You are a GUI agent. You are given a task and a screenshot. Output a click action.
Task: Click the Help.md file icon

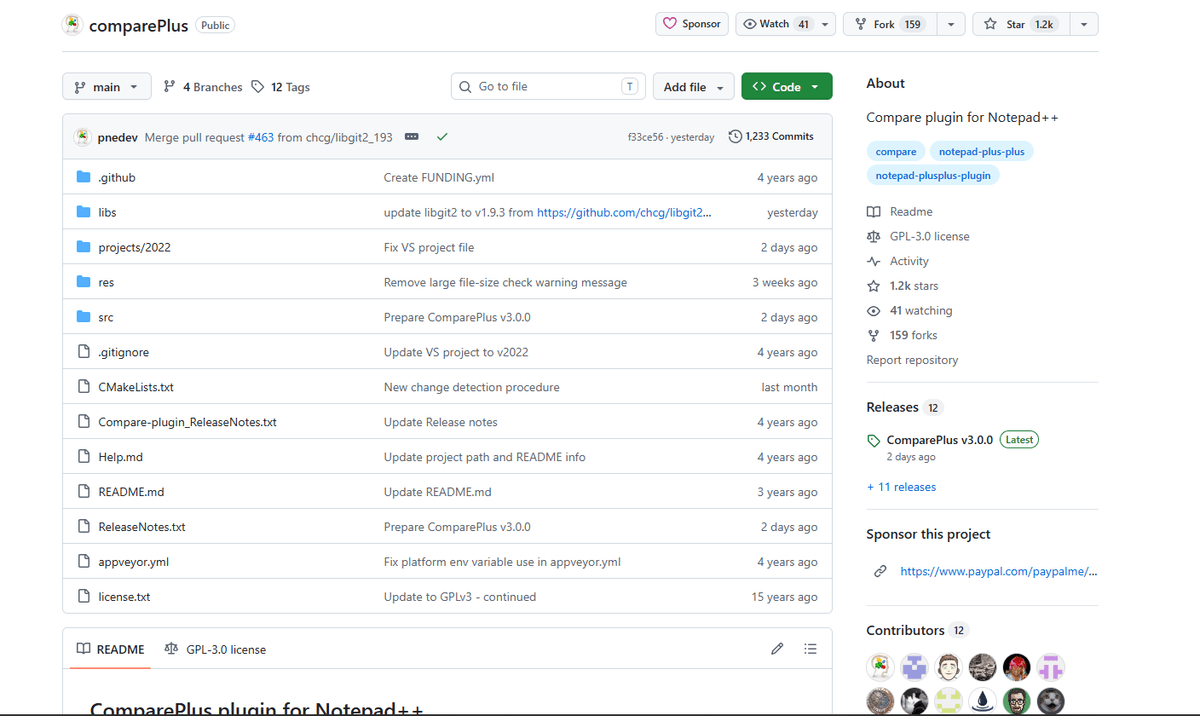point(84,457)
